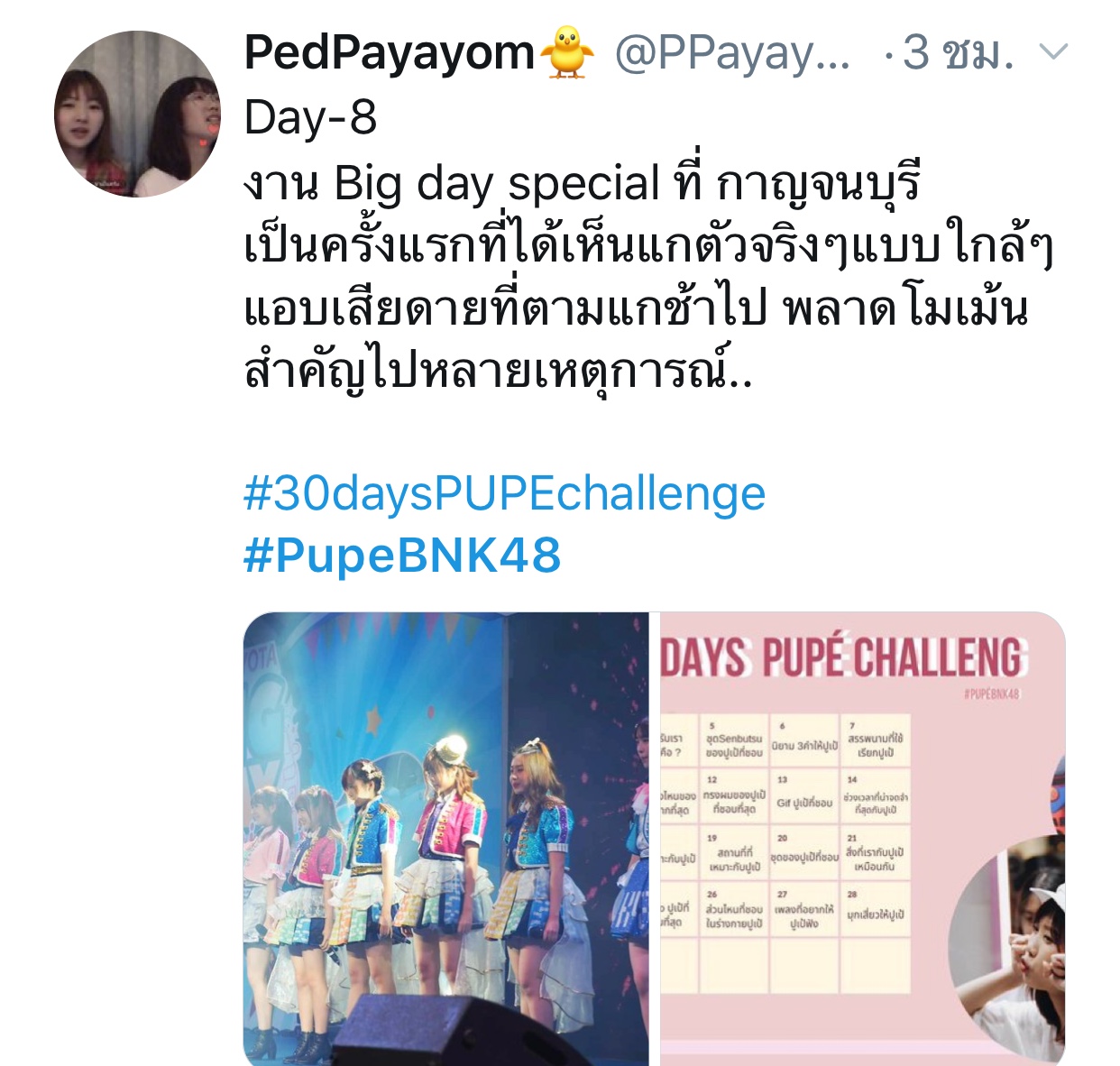Open the #30daysPUPEchallenge hashtag
Image resolution: width=1120 pixels, height=1066 pixels.
pos(505,493)
